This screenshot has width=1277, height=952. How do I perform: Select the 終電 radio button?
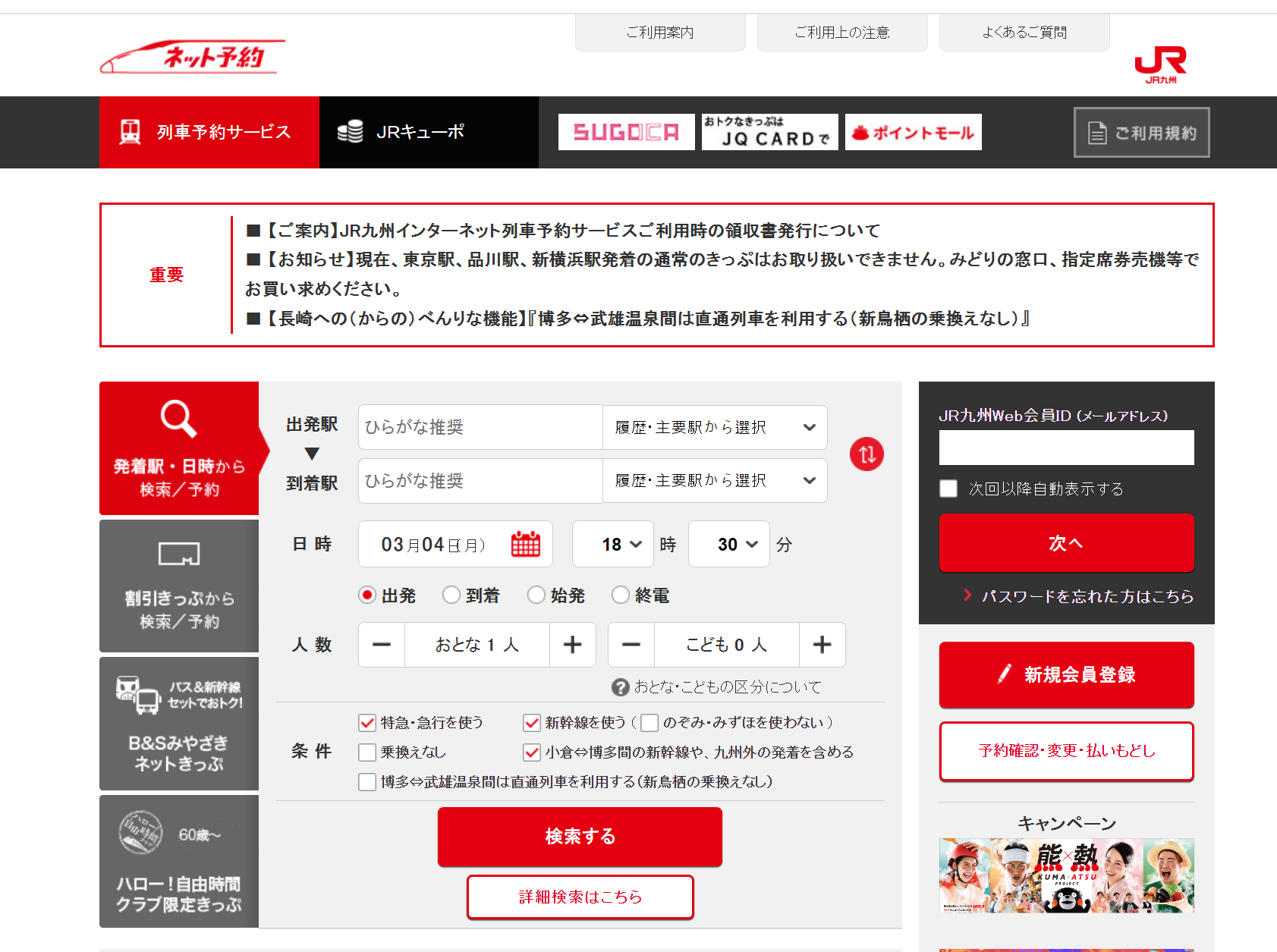(x=621, y=595)
